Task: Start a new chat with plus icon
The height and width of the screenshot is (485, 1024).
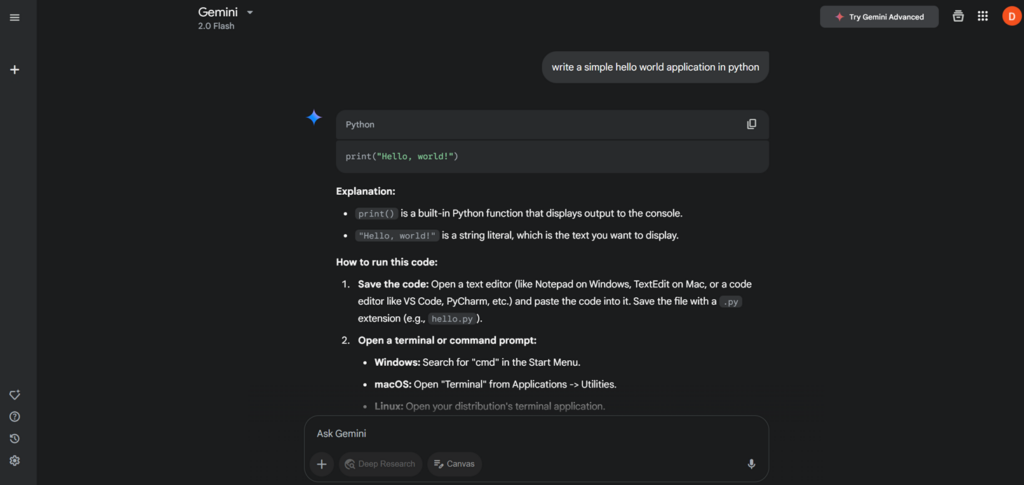Action: pyautogui.click(x=15, y=70)
